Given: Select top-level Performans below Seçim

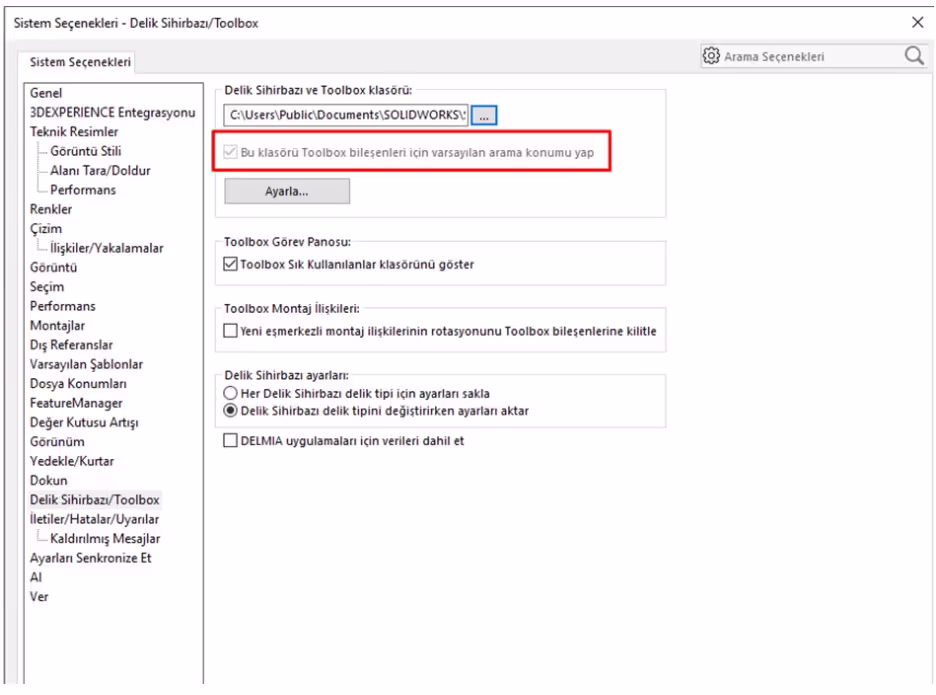Looking at the screenshot, I should (63, 306).
